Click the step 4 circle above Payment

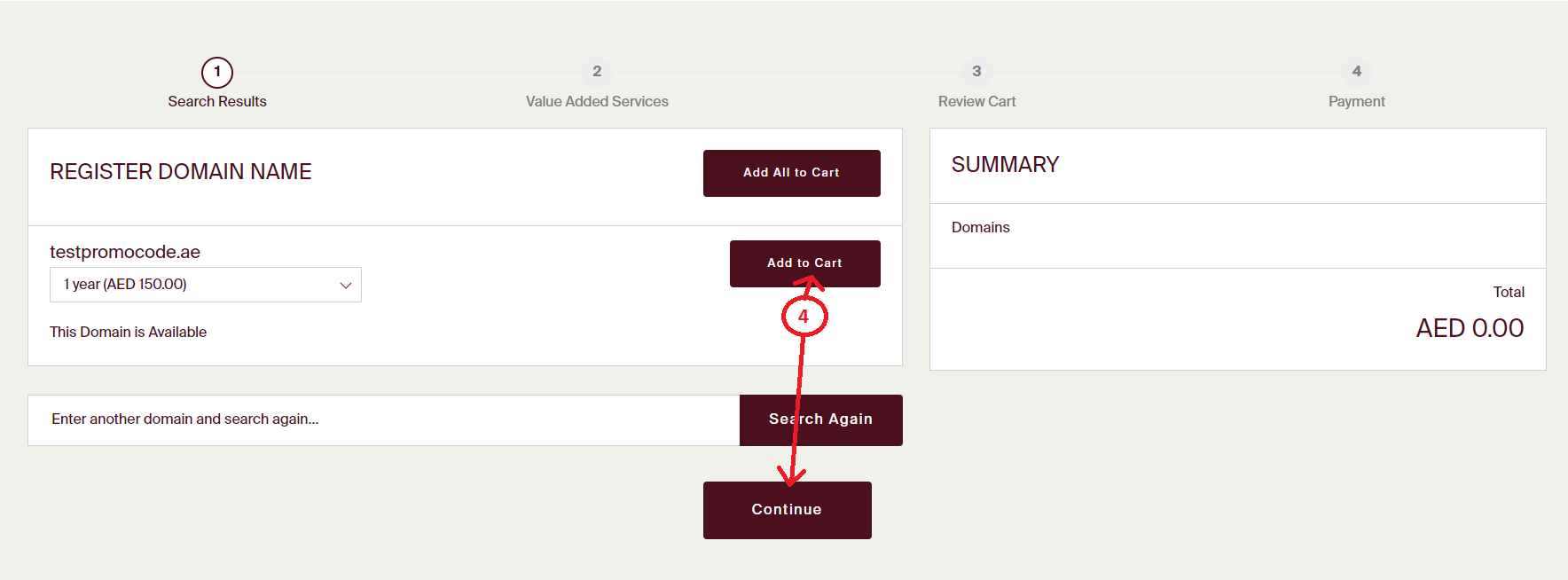point(1356,71)
